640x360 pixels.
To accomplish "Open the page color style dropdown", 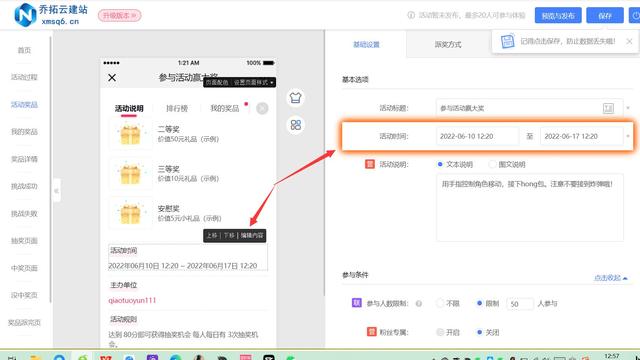I will pos(240,82).
